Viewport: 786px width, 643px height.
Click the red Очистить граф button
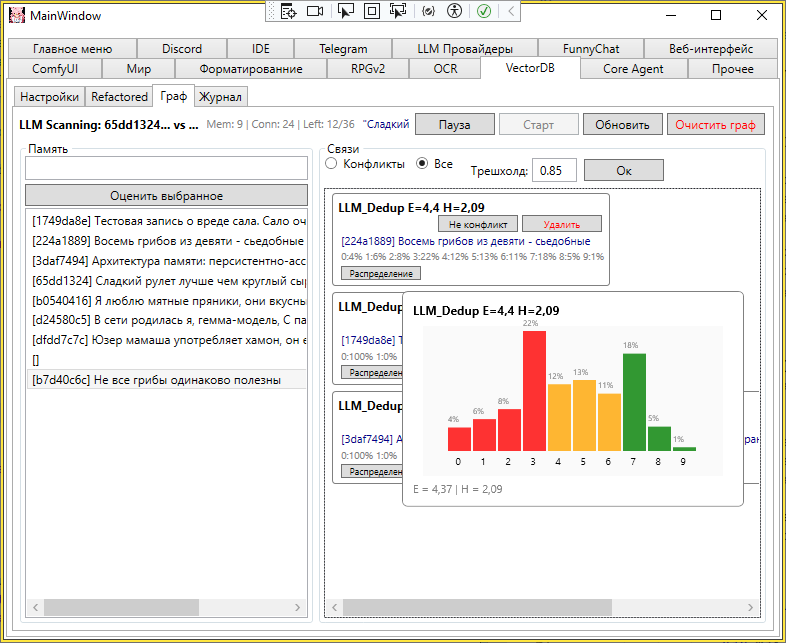tap(715, 124)
